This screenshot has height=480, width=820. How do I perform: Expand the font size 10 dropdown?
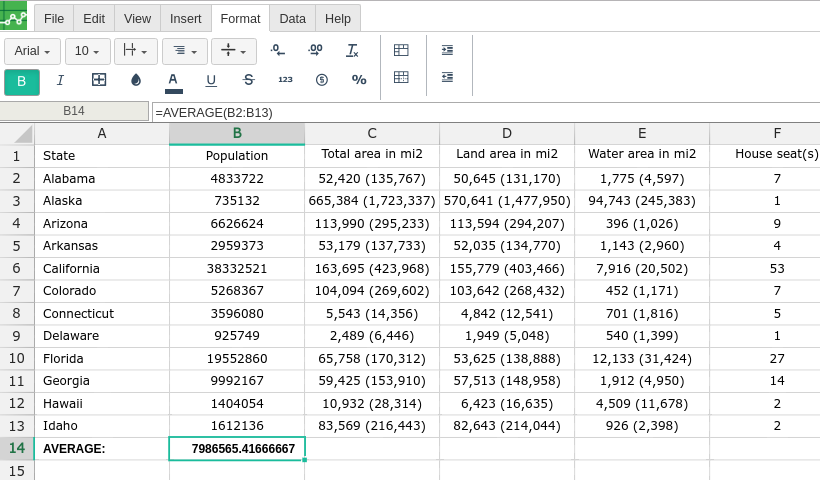pyautogui.click(x=87, y=51)
